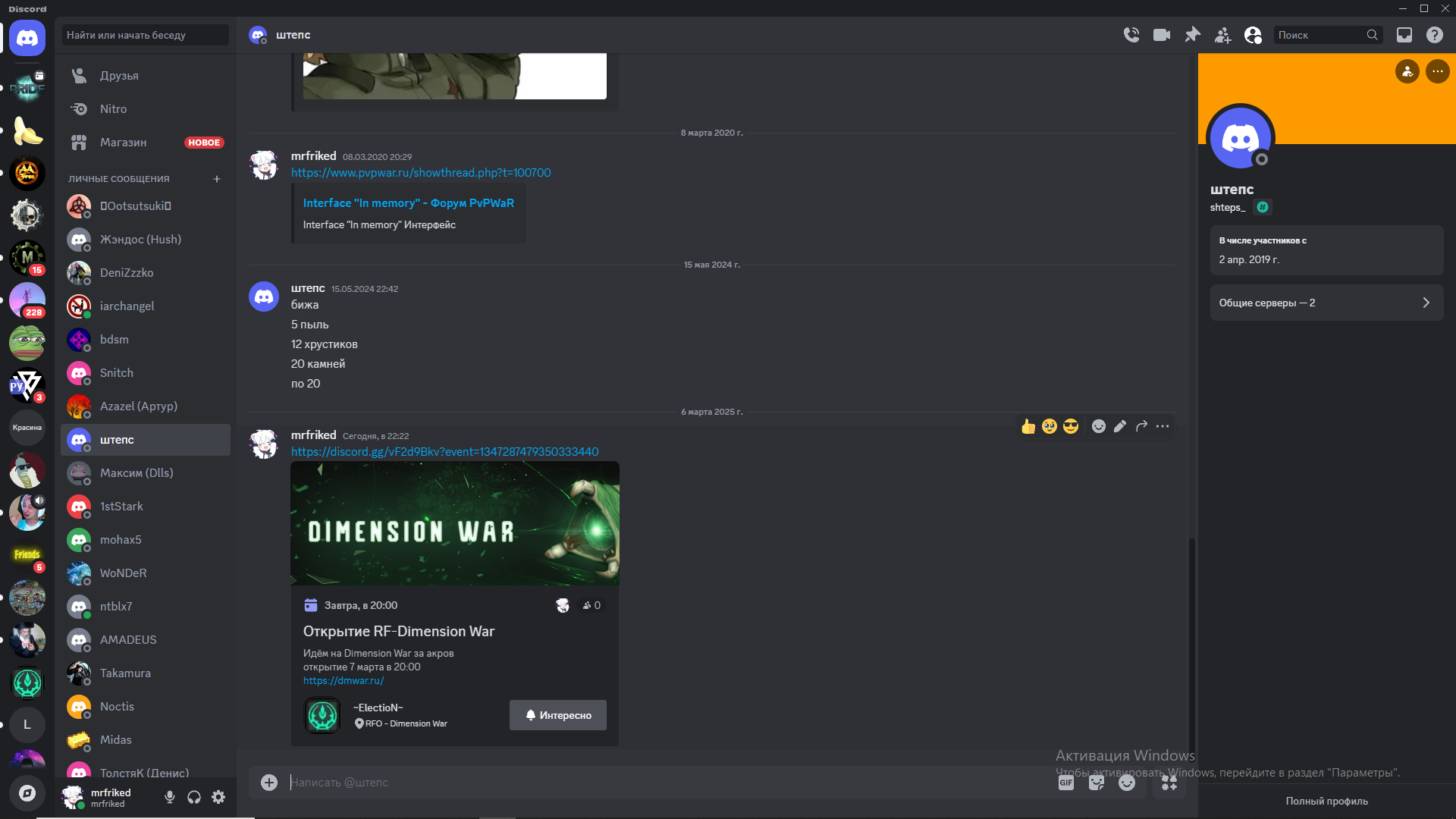The image size is (1456, 819).
Task: Add friends to this DM
Action: click(1222, 35)
